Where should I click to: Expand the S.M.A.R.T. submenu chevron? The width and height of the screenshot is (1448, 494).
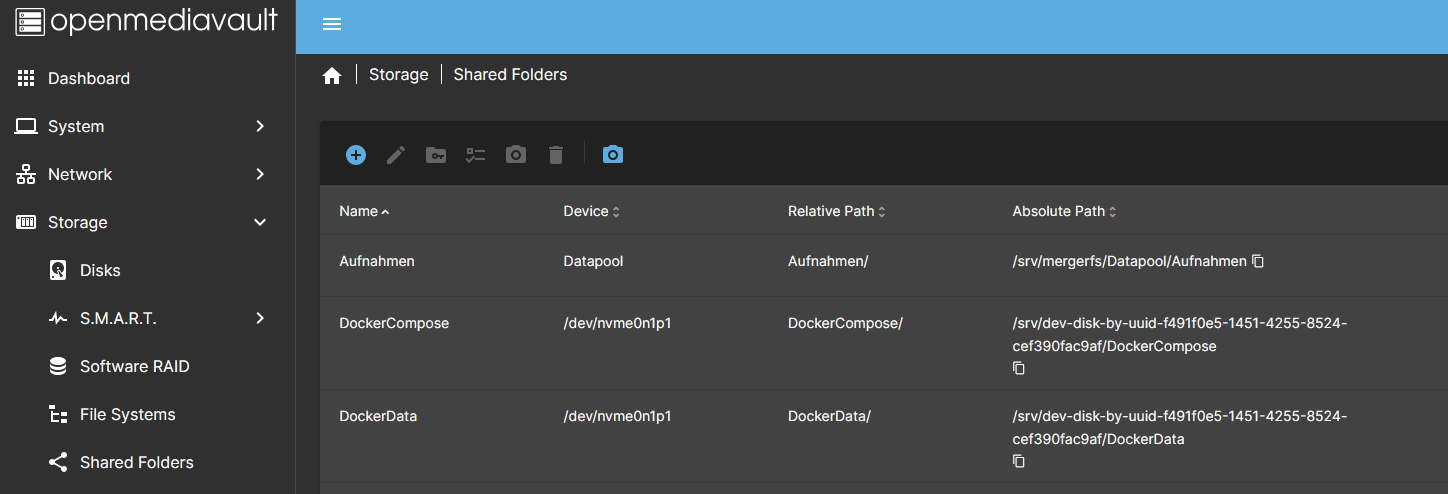[x=260, y=318]
